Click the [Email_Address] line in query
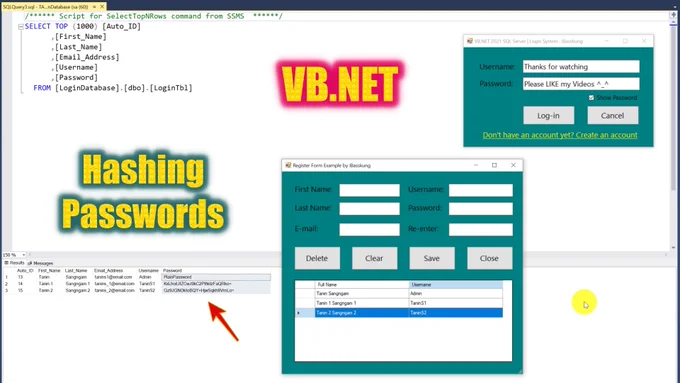Viewport: 680px width, 383px height. click(87, 57)
